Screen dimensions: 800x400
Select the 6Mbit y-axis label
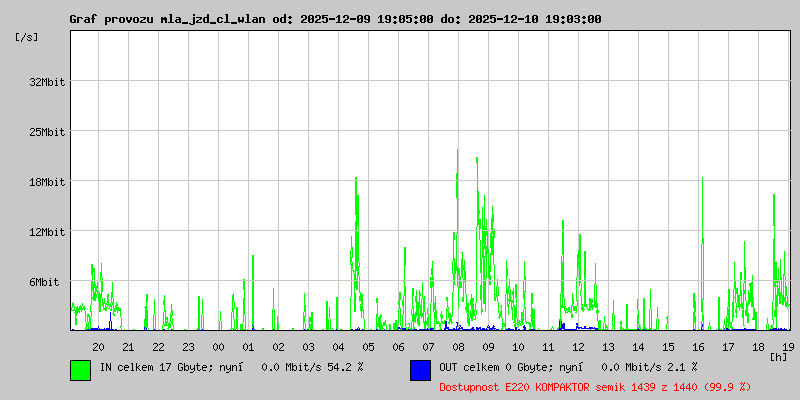click(44, 282)
